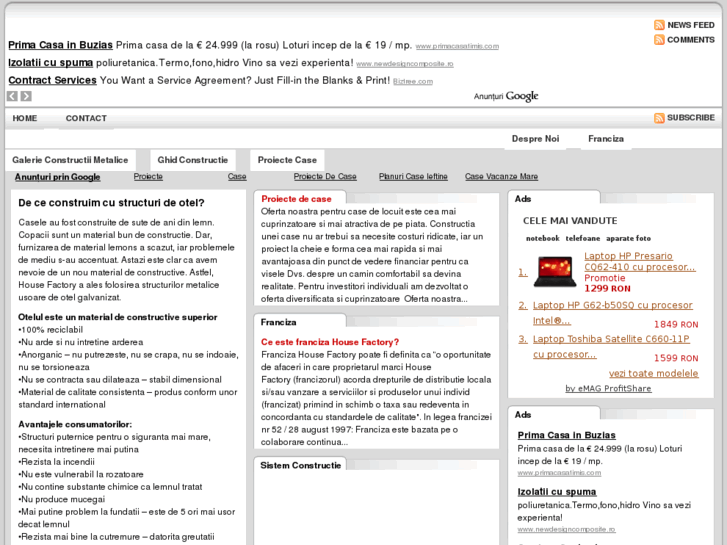Click the Case ad link
Viewport: 727px width, 545px height.
point(237,177)
